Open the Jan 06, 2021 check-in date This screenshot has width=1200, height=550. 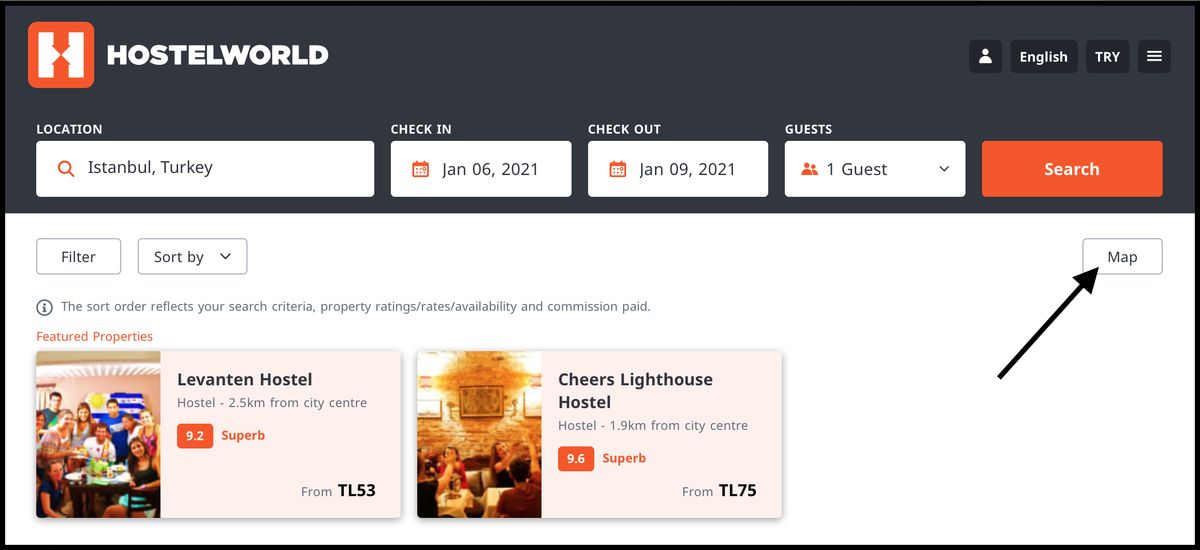click(490, 169)
